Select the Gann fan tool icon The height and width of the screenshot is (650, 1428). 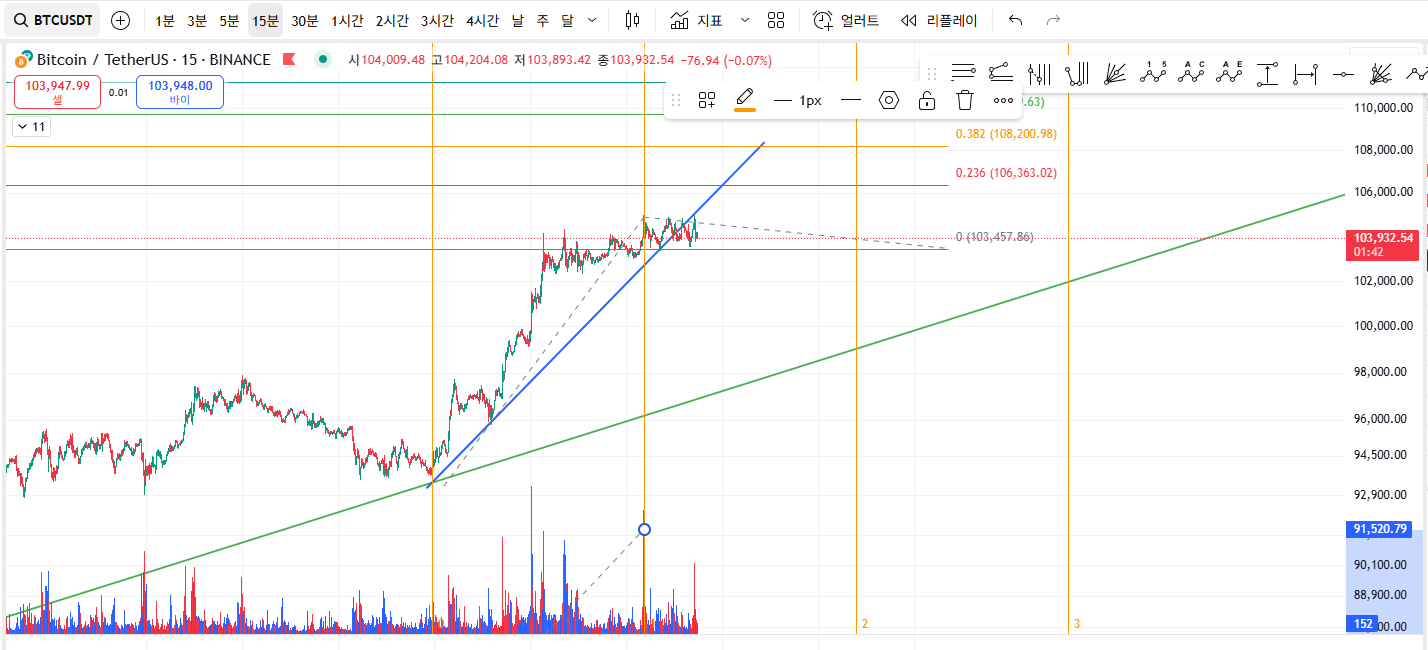pyautogui.click(x=1116, y=72)
